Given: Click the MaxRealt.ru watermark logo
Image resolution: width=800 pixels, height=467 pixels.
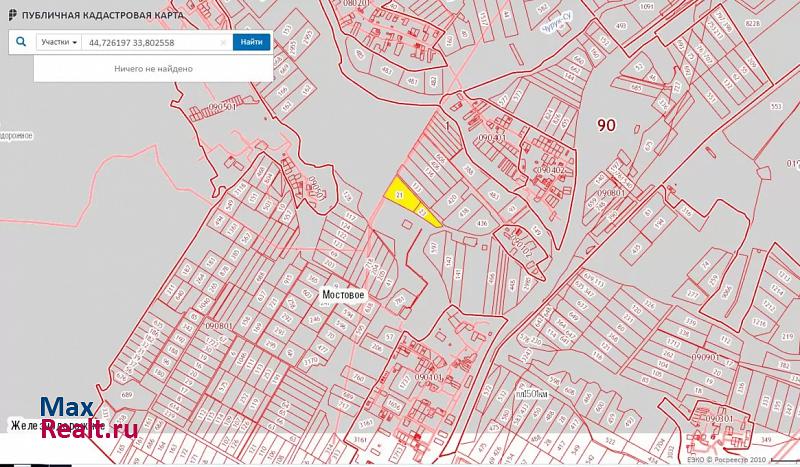Looking at the screenshot, I should point(73,418).
